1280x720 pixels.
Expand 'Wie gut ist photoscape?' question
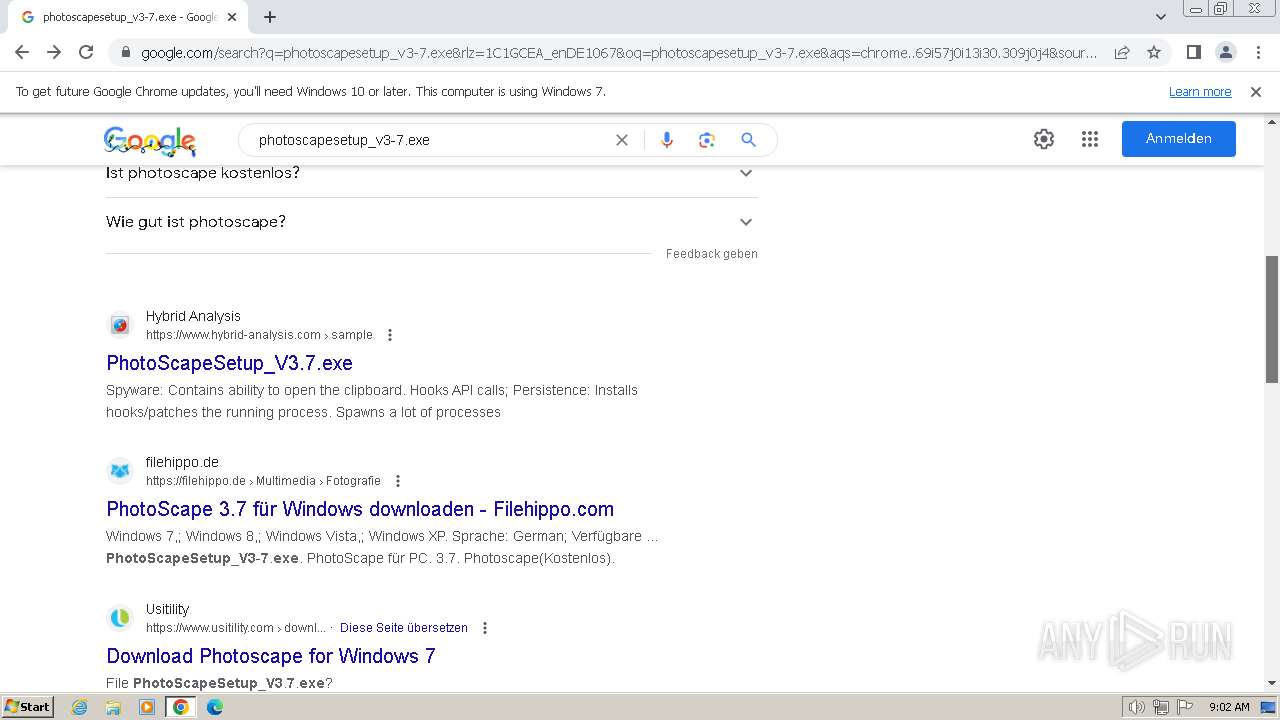[431, 222]
